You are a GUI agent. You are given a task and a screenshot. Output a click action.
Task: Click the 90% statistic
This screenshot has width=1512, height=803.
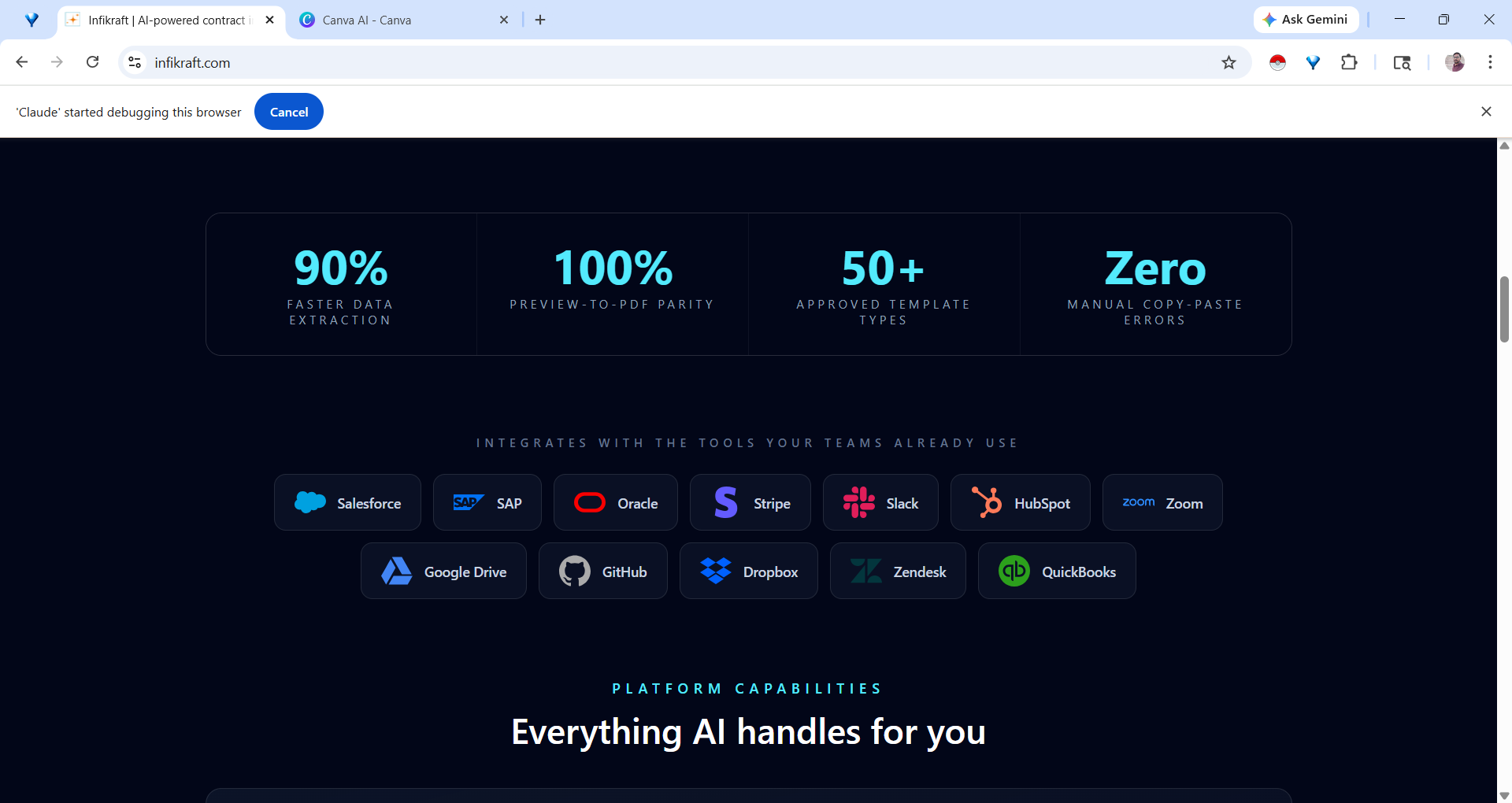click(x=341, y=268)
